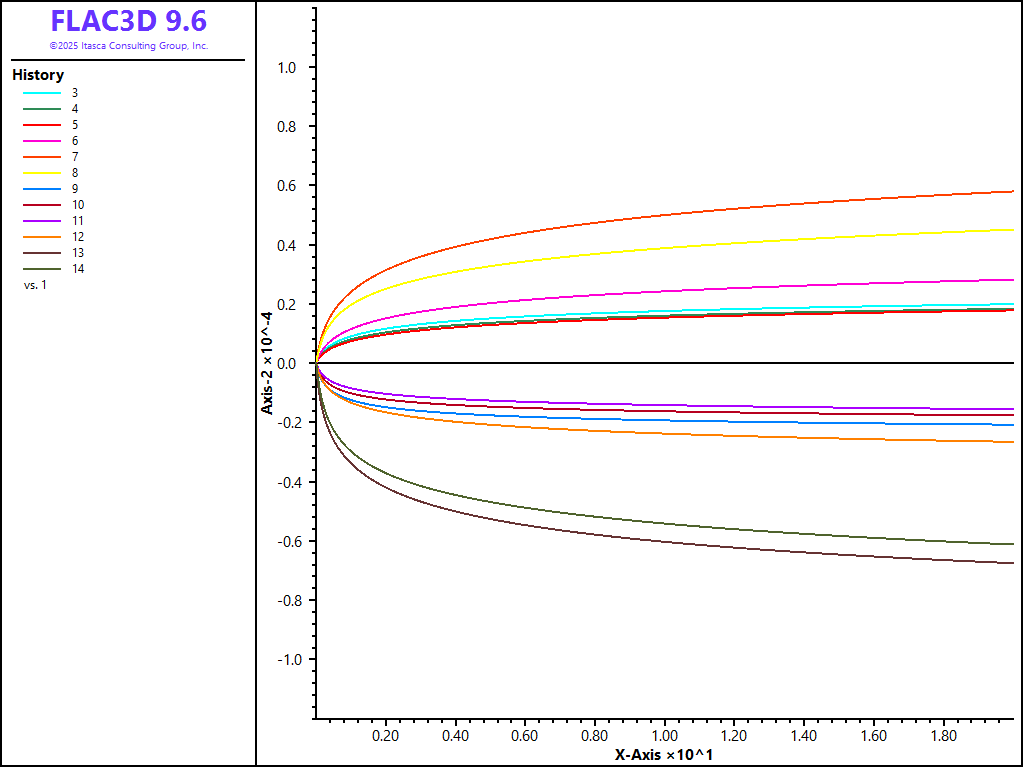Click the legend number label 10

tap(78, 205)
